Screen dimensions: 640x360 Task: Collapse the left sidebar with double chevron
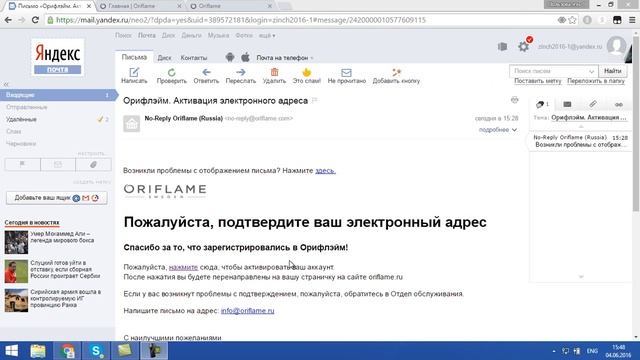click(x=6, y=84)
